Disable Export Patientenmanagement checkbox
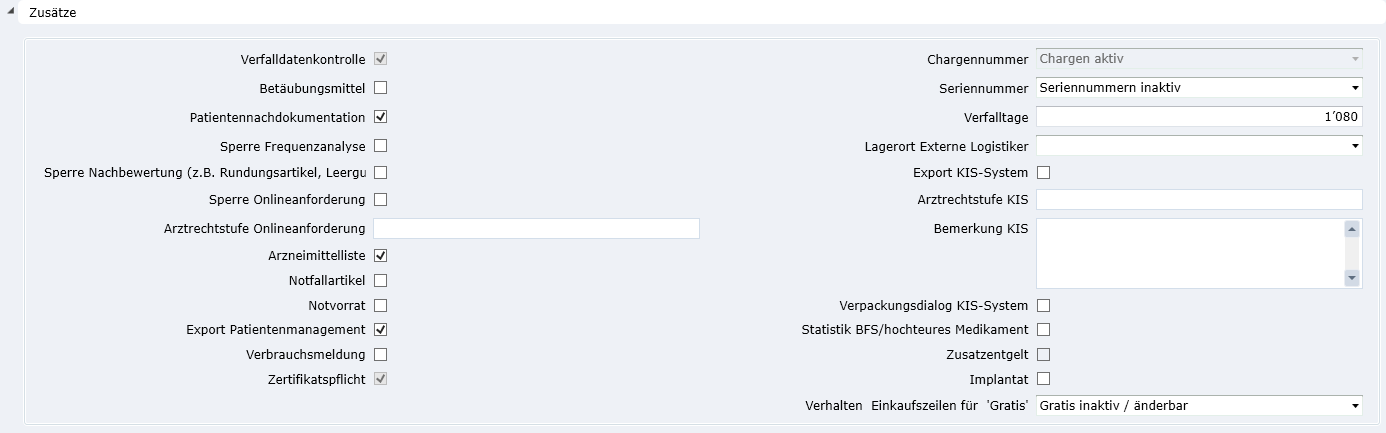The image size is (1386, 433). tap(381, 329)
